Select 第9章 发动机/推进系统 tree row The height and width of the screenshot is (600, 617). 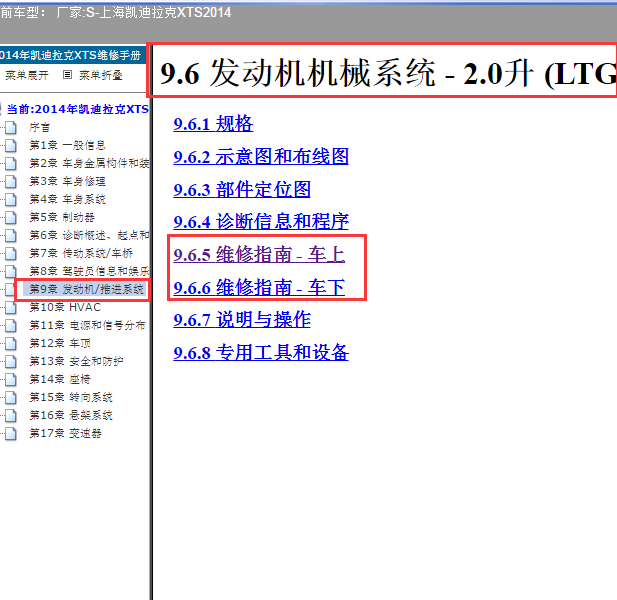click(86, 289)
